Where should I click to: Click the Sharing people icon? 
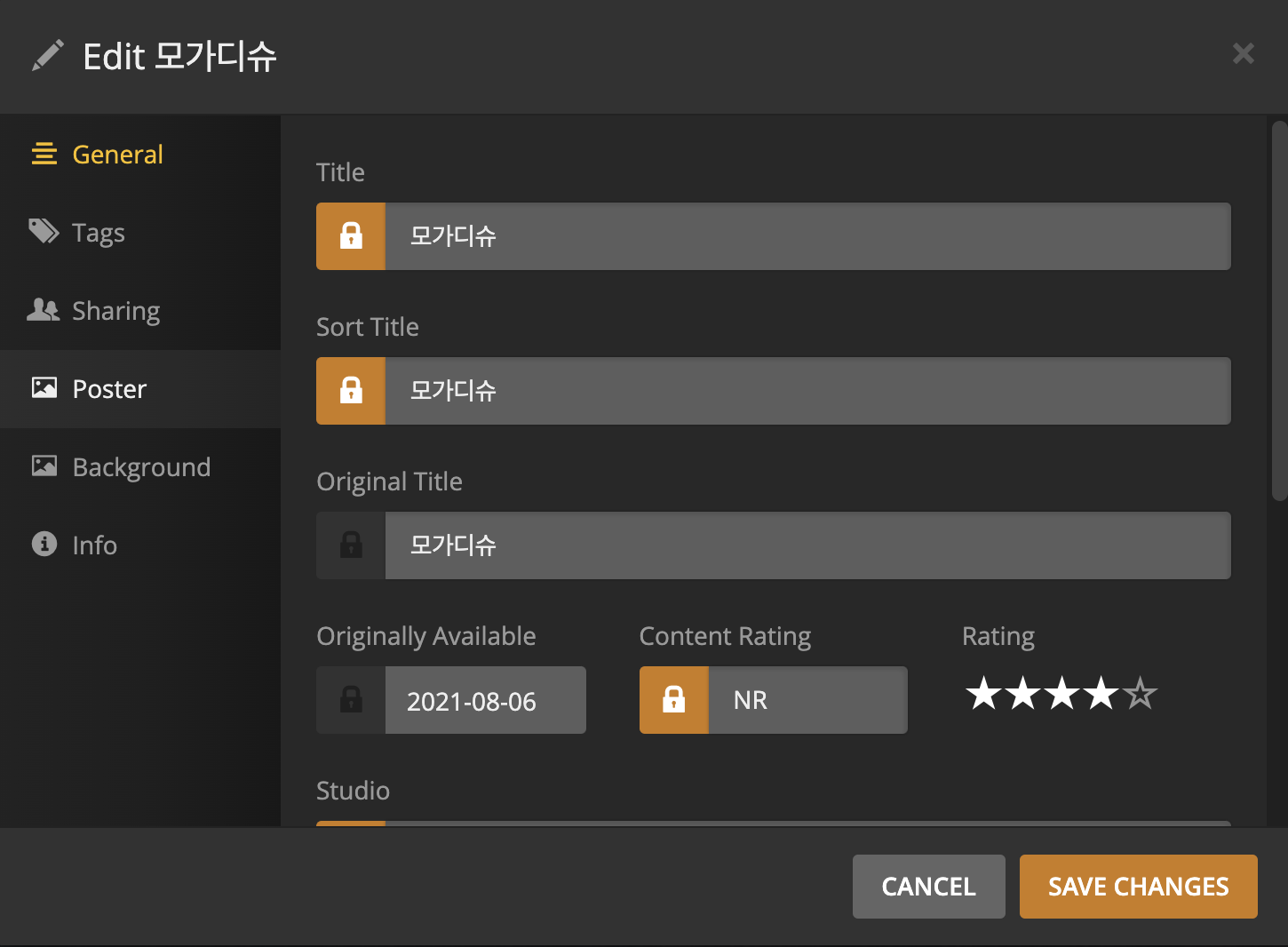[x=44, y=310]
